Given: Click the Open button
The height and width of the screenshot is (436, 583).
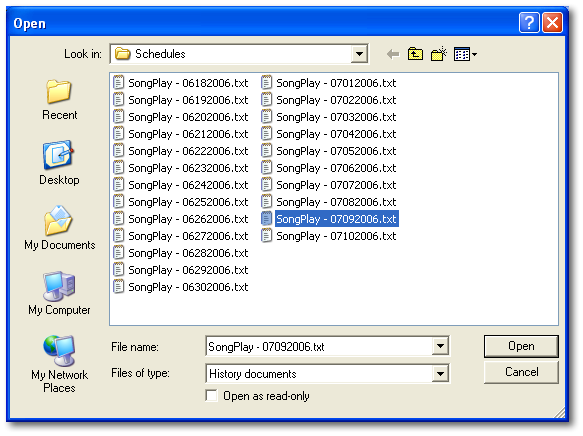Looking at the screenshot, I should pos(521,346).
